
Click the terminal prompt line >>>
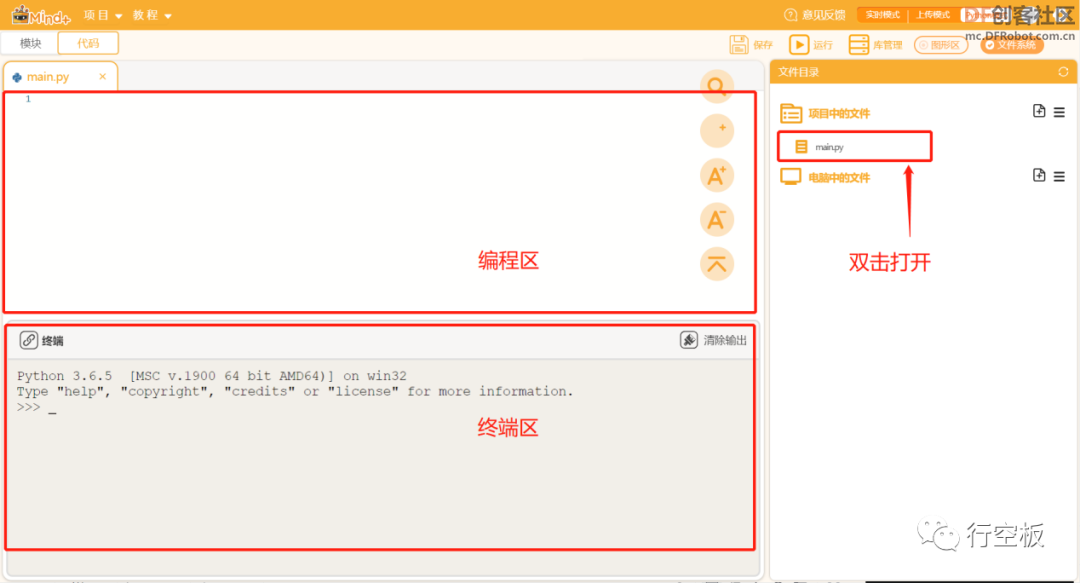pyautogui.click(x=37, y=407)
